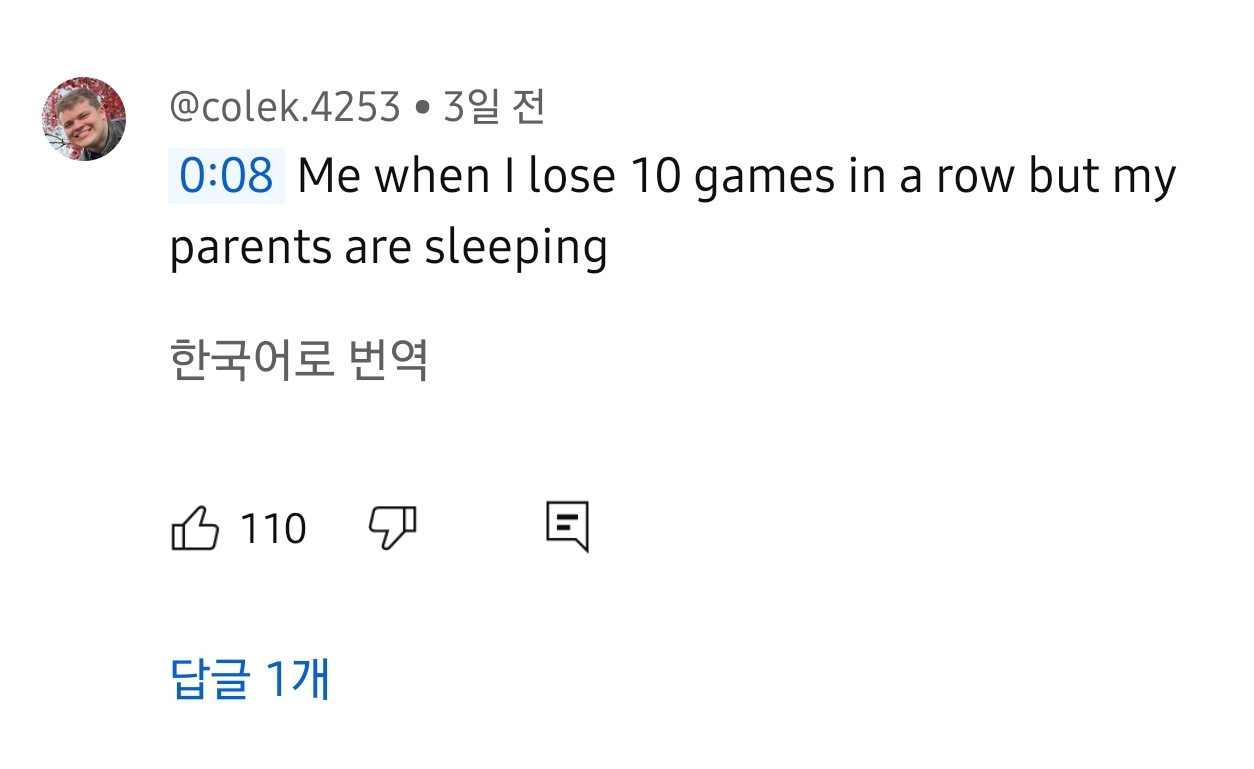Screen dimensions: 1254x769
Task: Click the 3일 전 comment date
Action: tap(494, 107)
